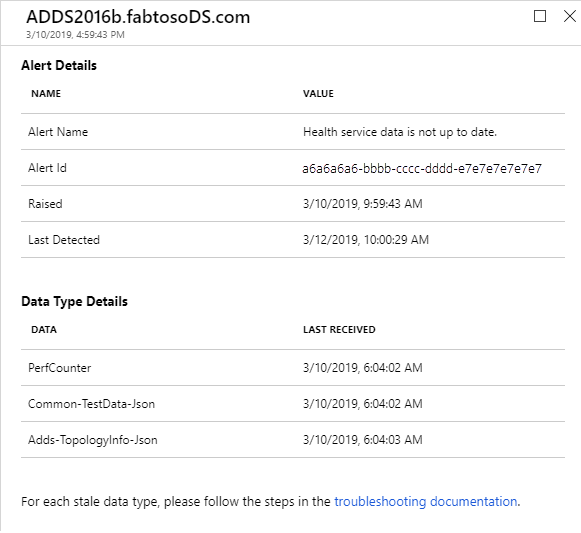The image size is (581, 533).
Task: Click PerfCounter last received time
Action: point(362,368)
